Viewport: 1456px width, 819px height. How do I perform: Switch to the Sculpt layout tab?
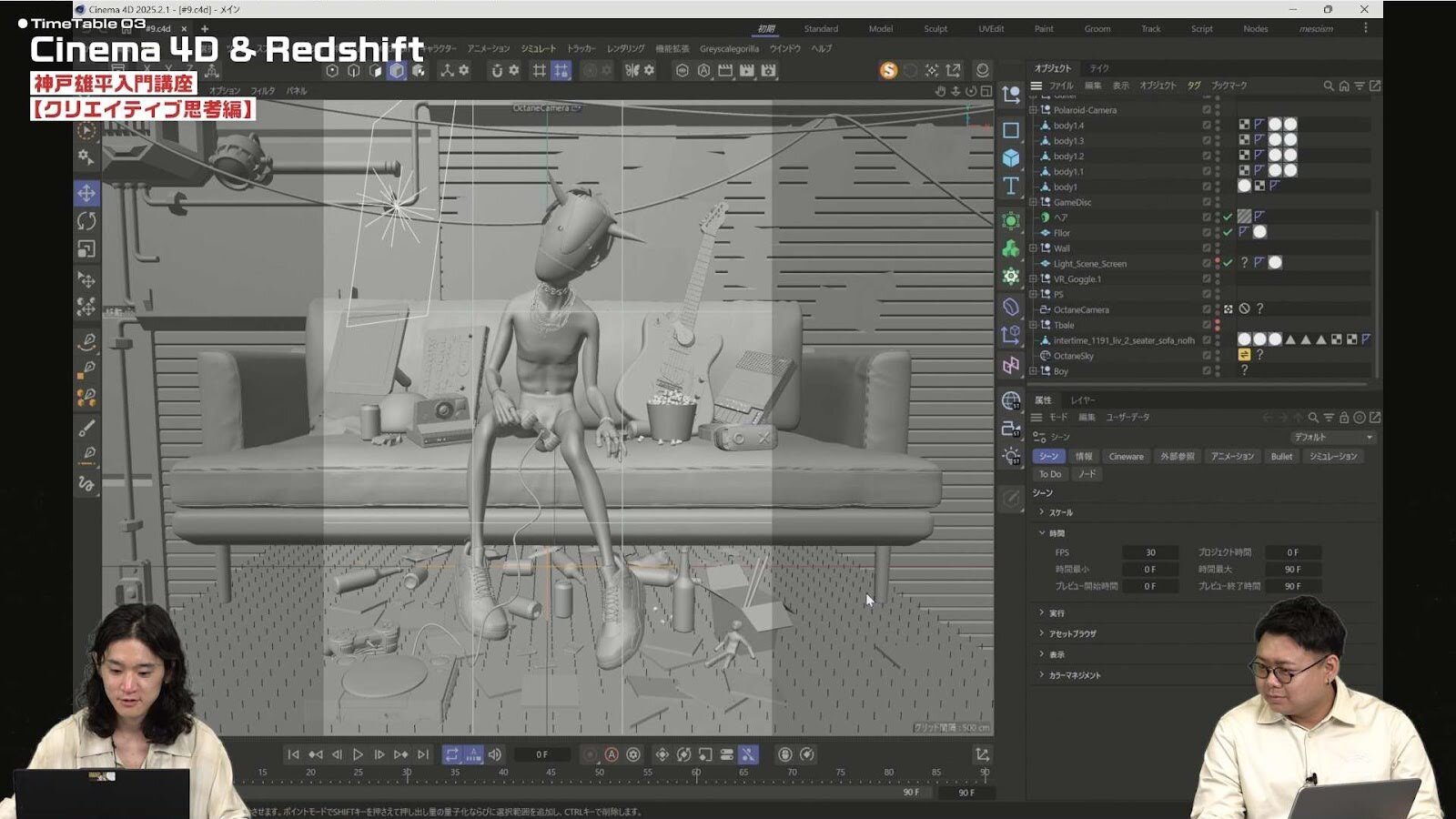click(935, 29)
